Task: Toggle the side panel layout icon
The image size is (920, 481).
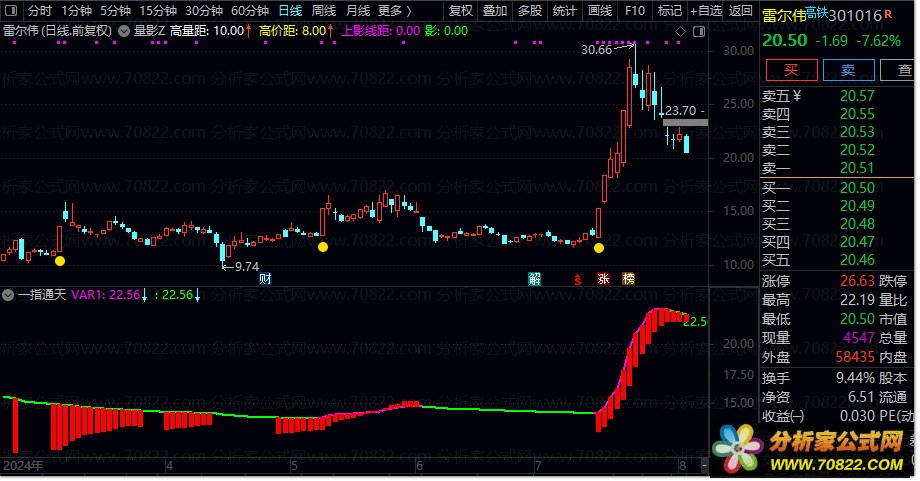Action: pyautogui.click(x=699, y=32)
